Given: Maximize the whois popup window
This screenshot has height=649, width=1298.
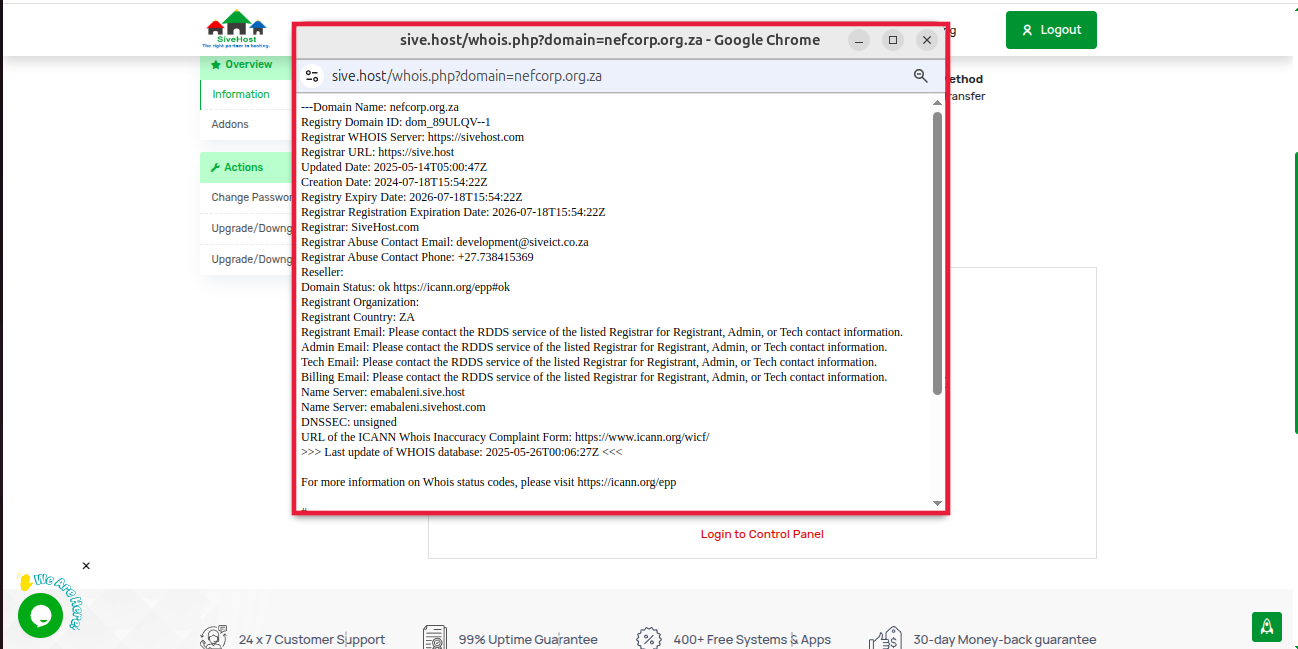Looking at the screenshot, I should click(x=893, y=40).
